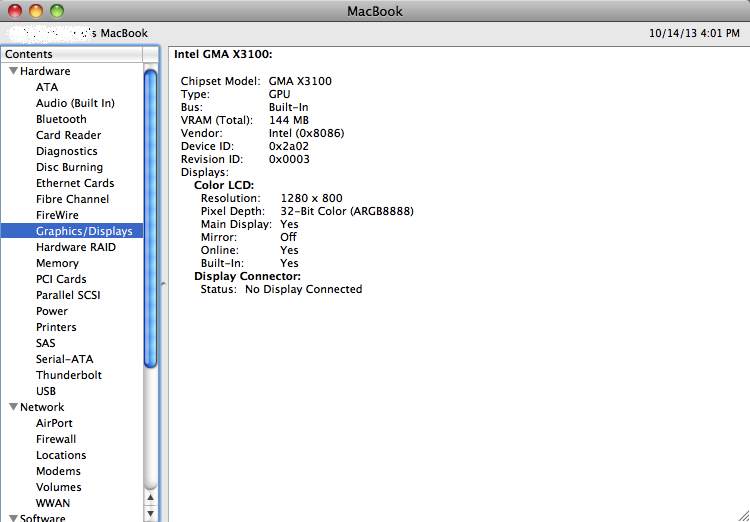Open the Power entry
This screenshot has height=522, width=750.
52,311
